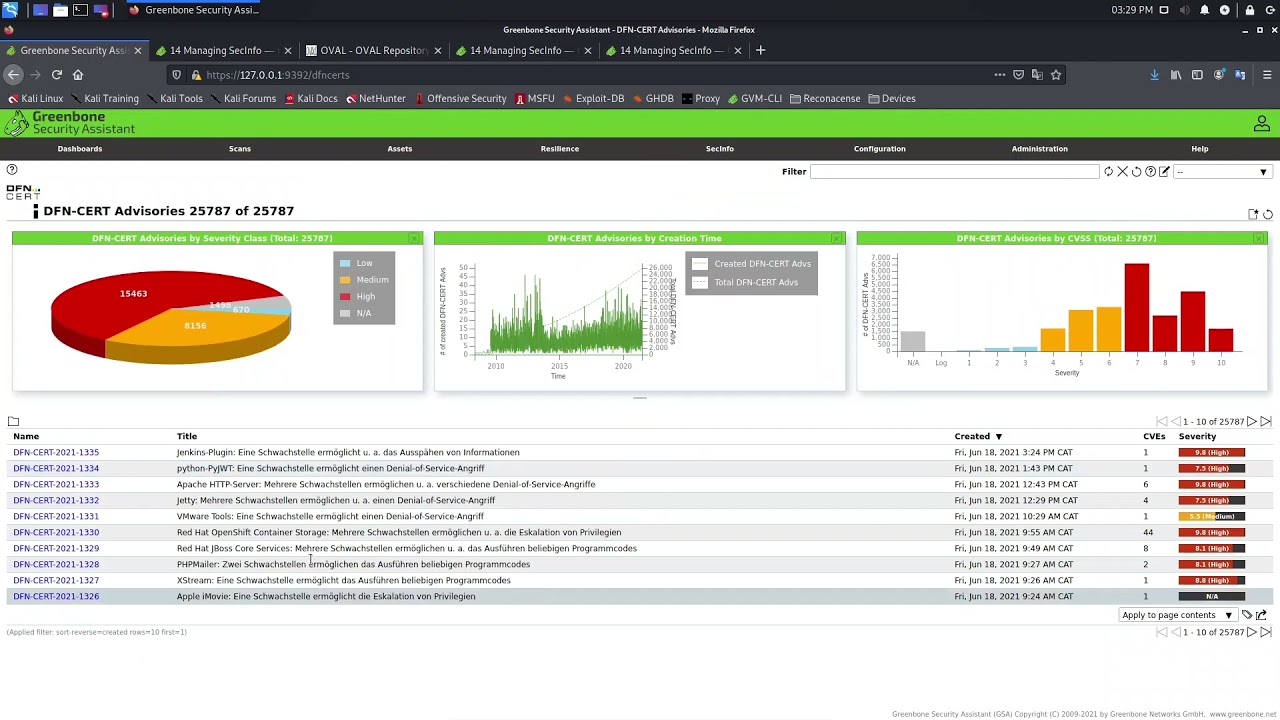Open the saved filters dropdown
Viewport: 1280px width, 720px height.
point(1222,172)
